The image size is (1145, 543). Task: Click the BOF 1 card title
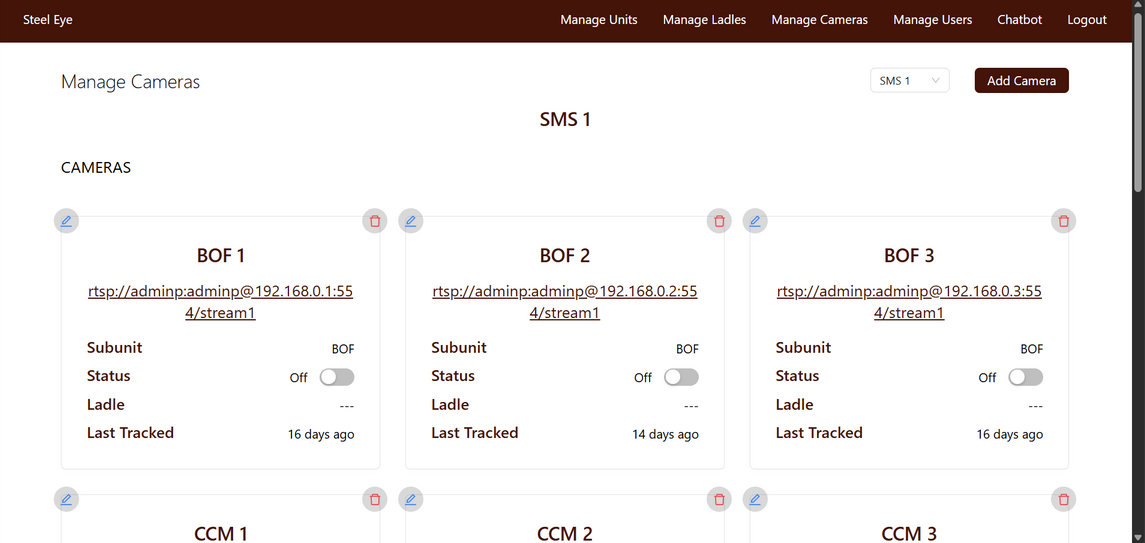coord(221,255)
